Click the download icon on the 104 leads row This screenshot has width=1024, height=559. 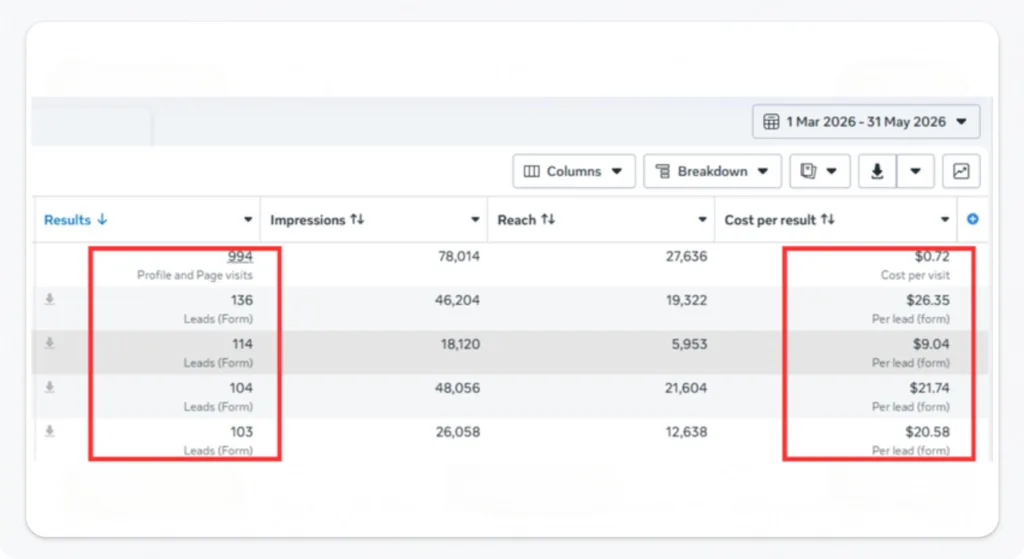click(50, 387)
